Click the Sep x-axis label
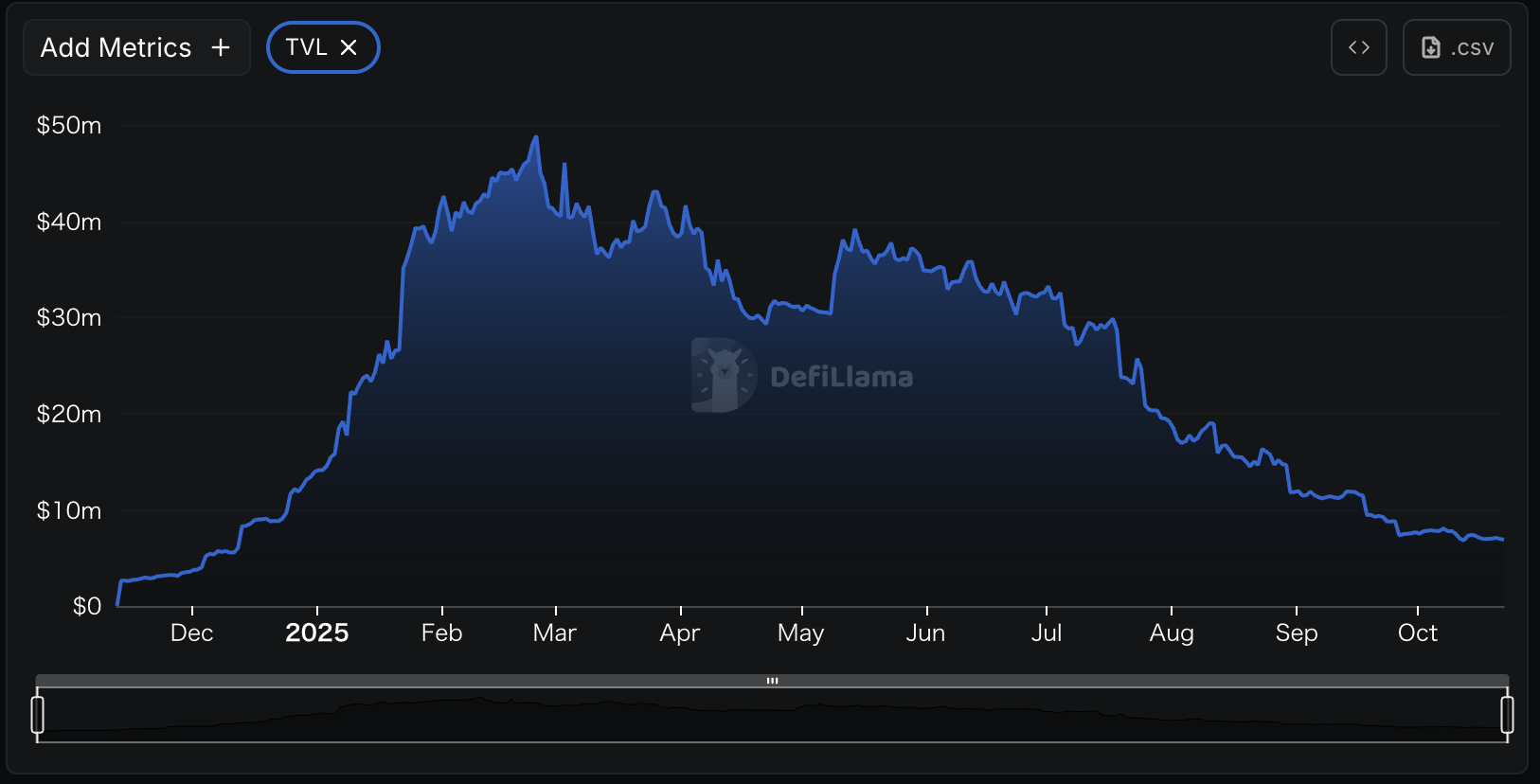 click(x=1297, y=633)
